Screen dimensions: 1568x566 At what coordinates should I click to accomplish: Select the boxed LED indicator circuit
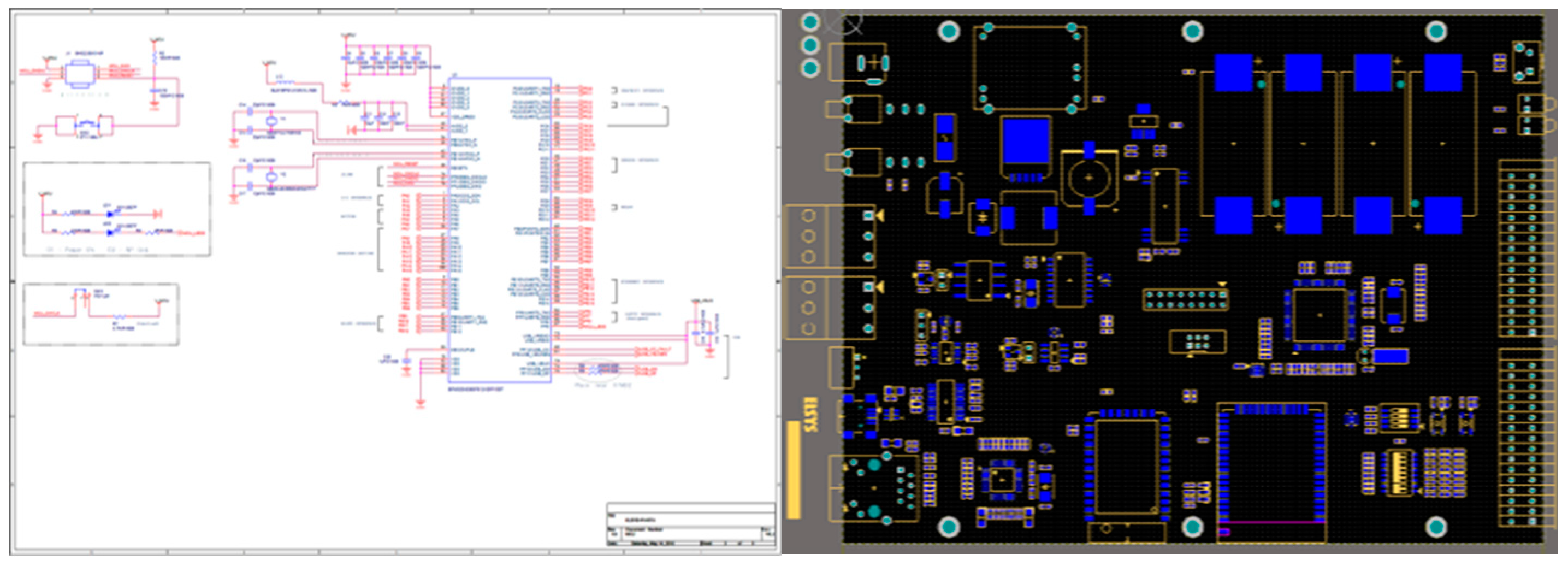tap(117, 209)
